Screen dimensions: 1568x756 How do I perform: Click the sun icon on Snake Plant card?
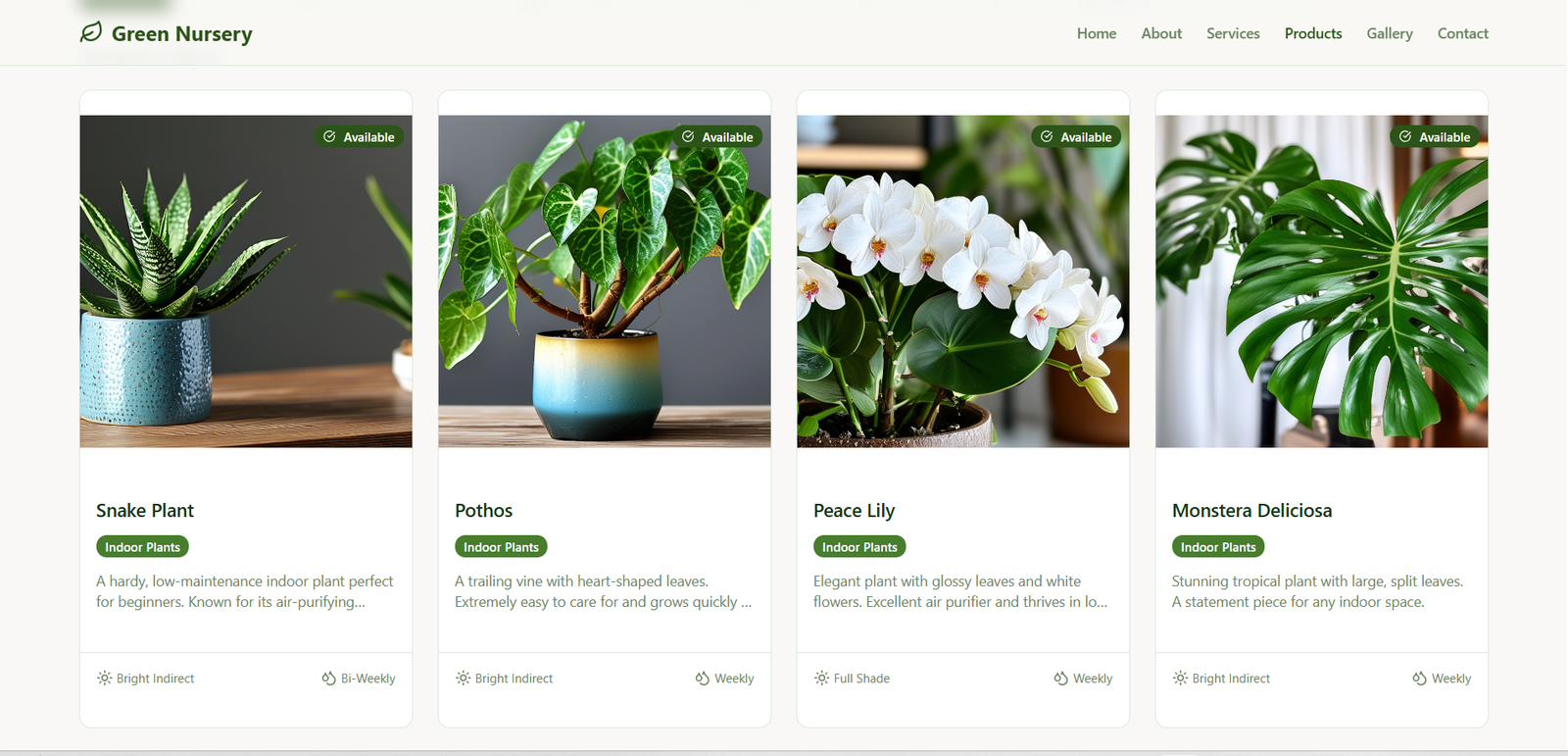104,678
